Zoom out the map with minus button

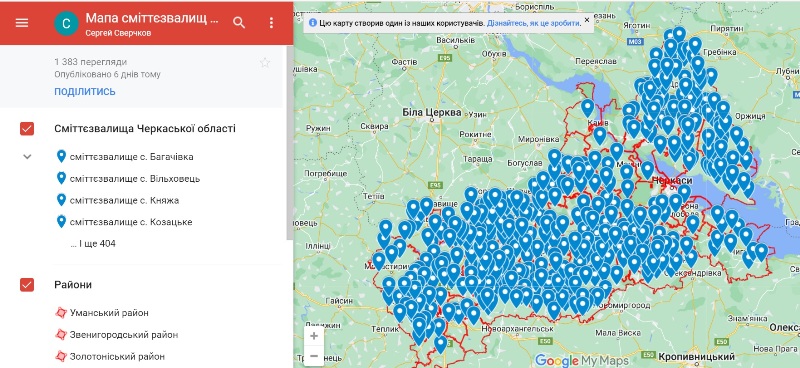(x=314, y=356)
